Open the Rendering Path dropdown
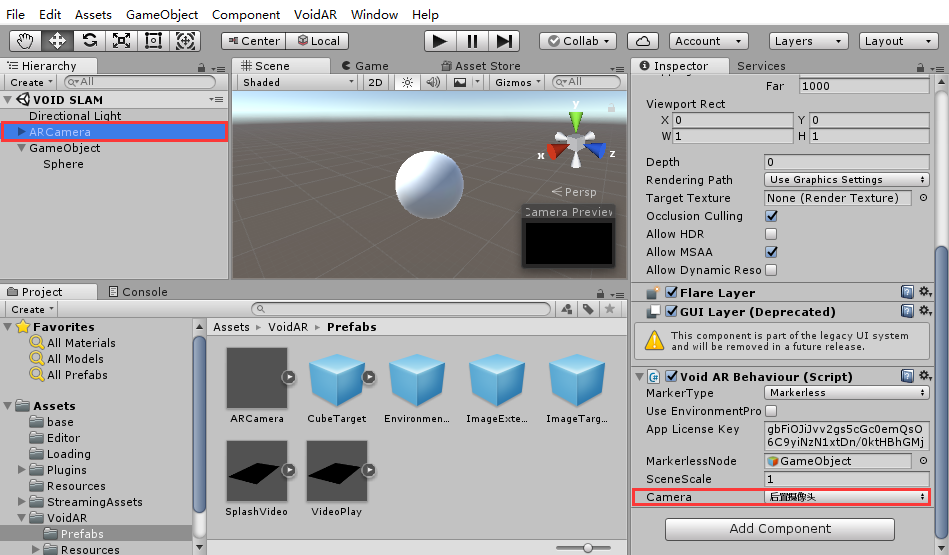Screen dimensions: 949x555 click(846, 180)
